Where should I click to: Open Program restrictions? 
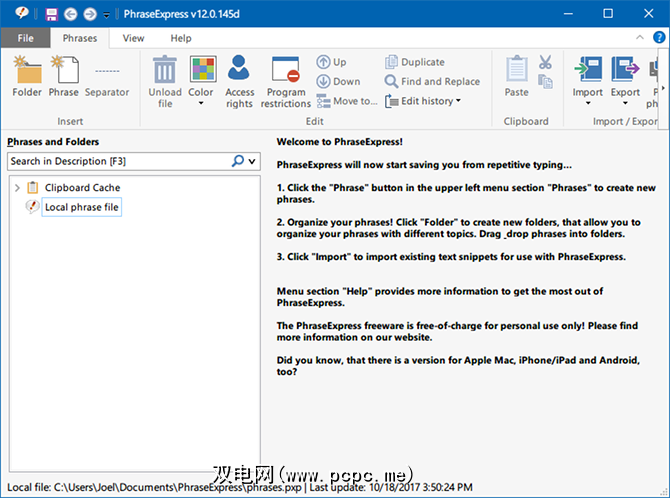click(x=285, y=81)
